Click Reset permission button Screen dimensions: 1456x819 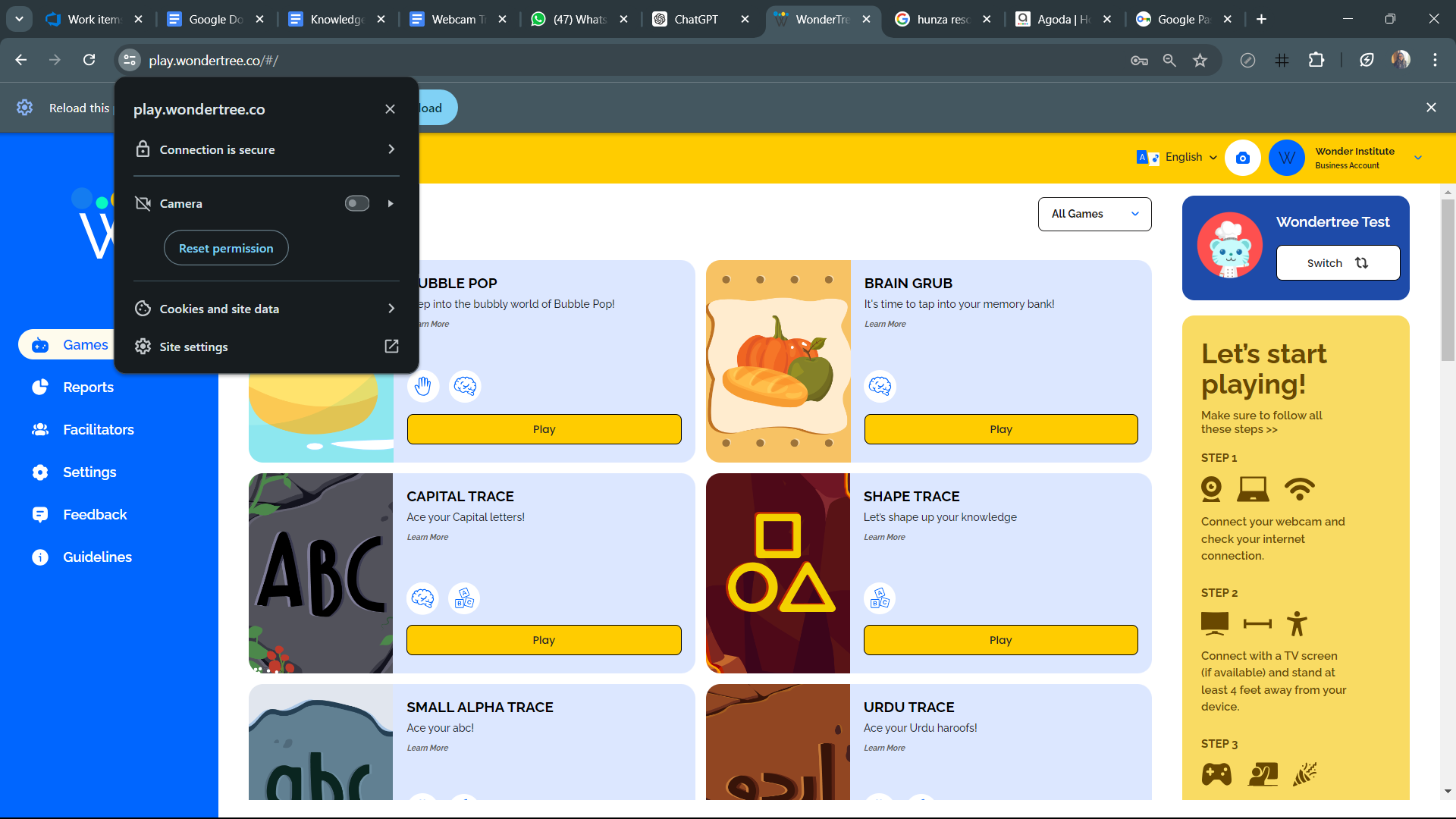click(x=226, y=248)
